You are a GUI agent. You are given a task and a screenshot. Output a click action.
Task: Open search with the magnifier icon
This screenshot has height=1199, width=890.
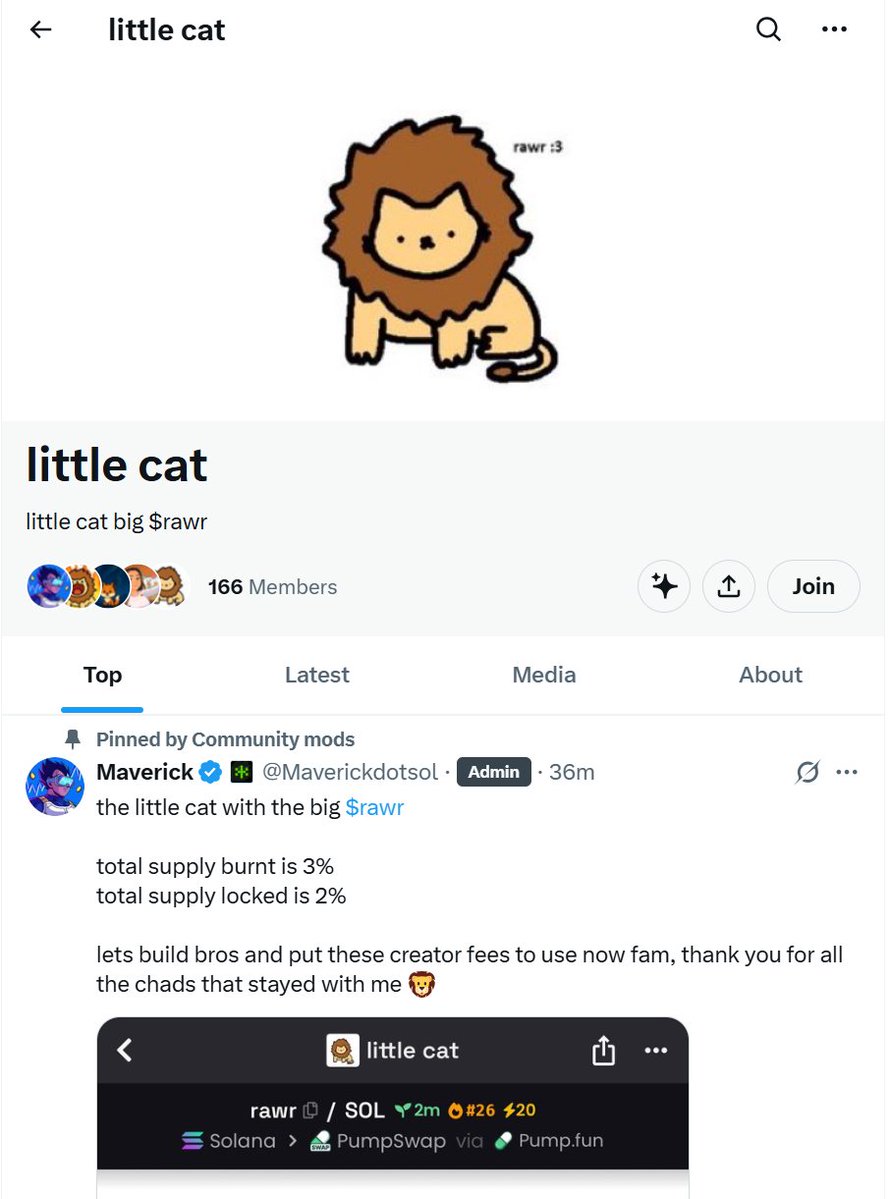point(768,30)
